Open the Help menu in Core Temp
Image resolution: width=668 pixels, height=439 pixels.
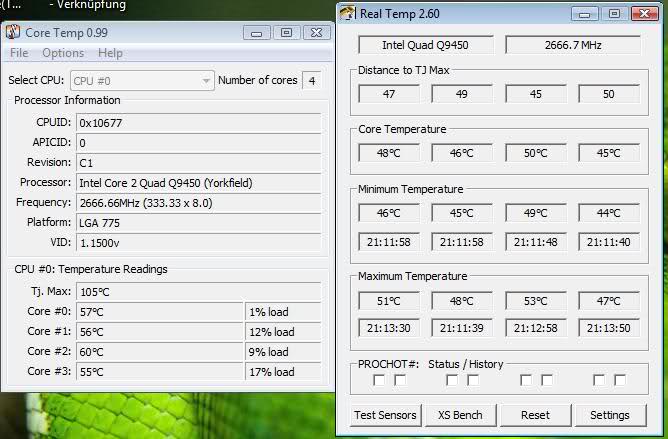(x=110, y=53)
